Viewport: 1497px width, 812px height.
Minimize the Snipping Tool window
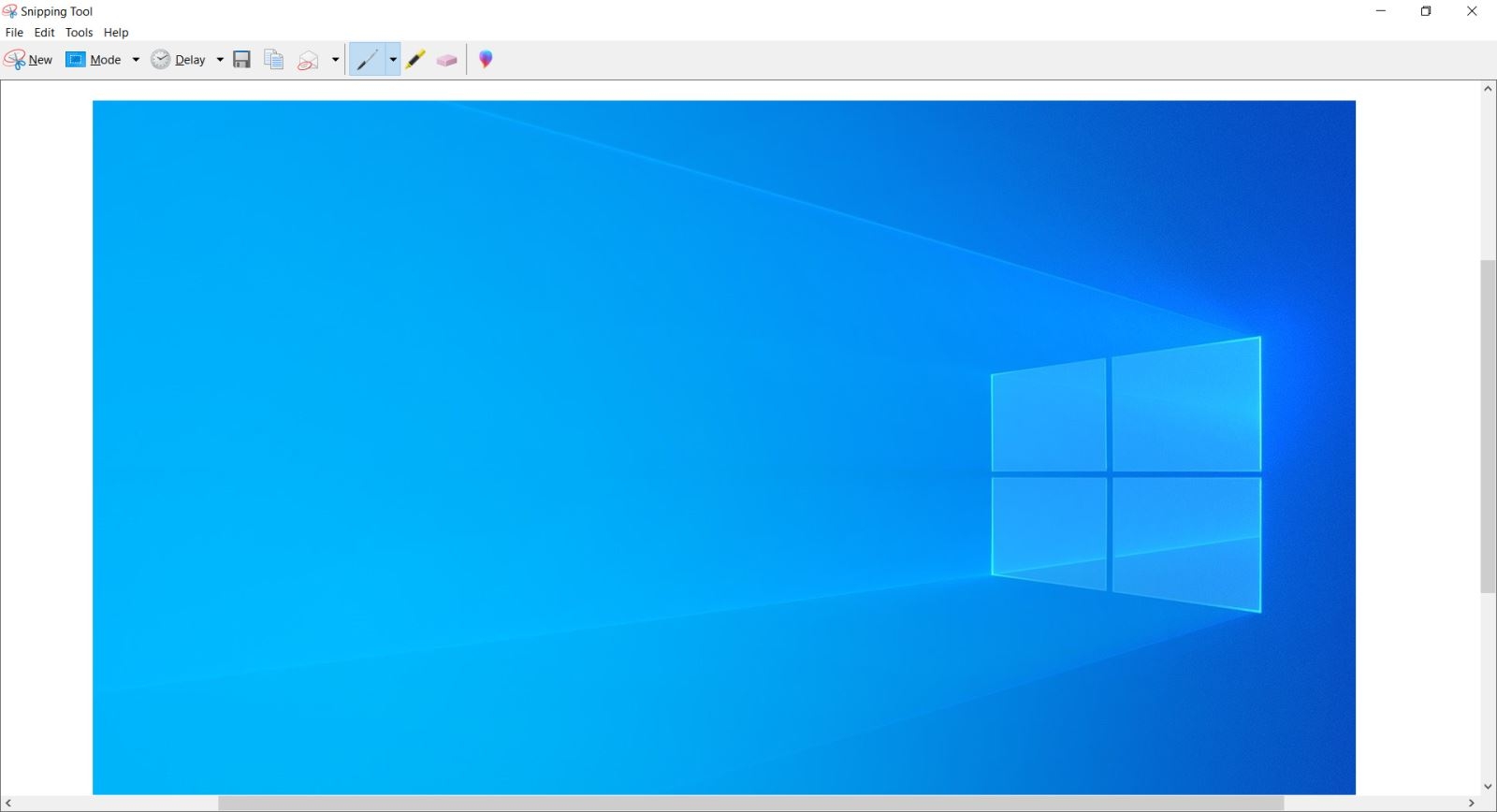(1381, 11)
